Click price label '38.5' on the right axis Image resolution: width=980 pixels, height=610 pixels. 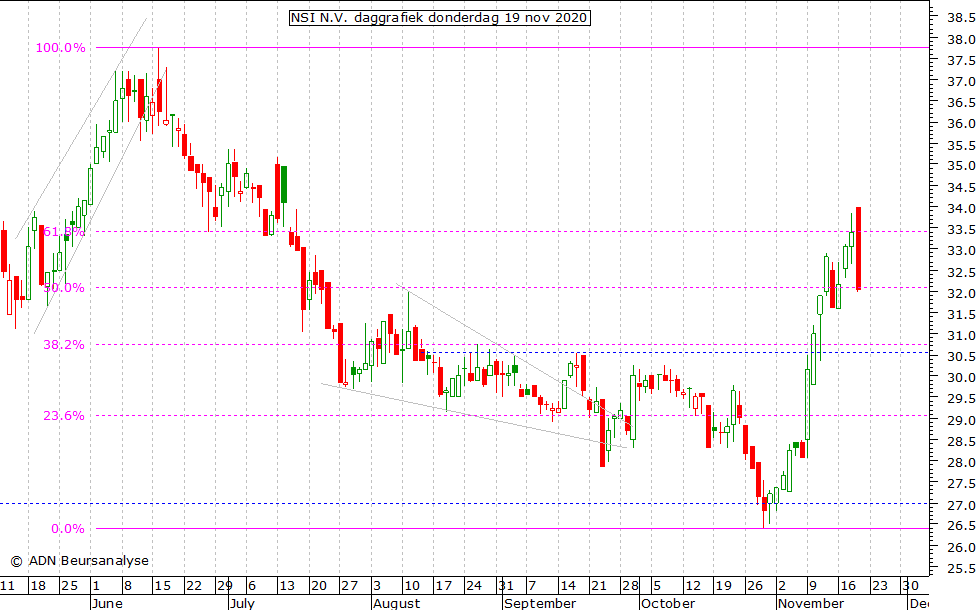coord(961,18)
